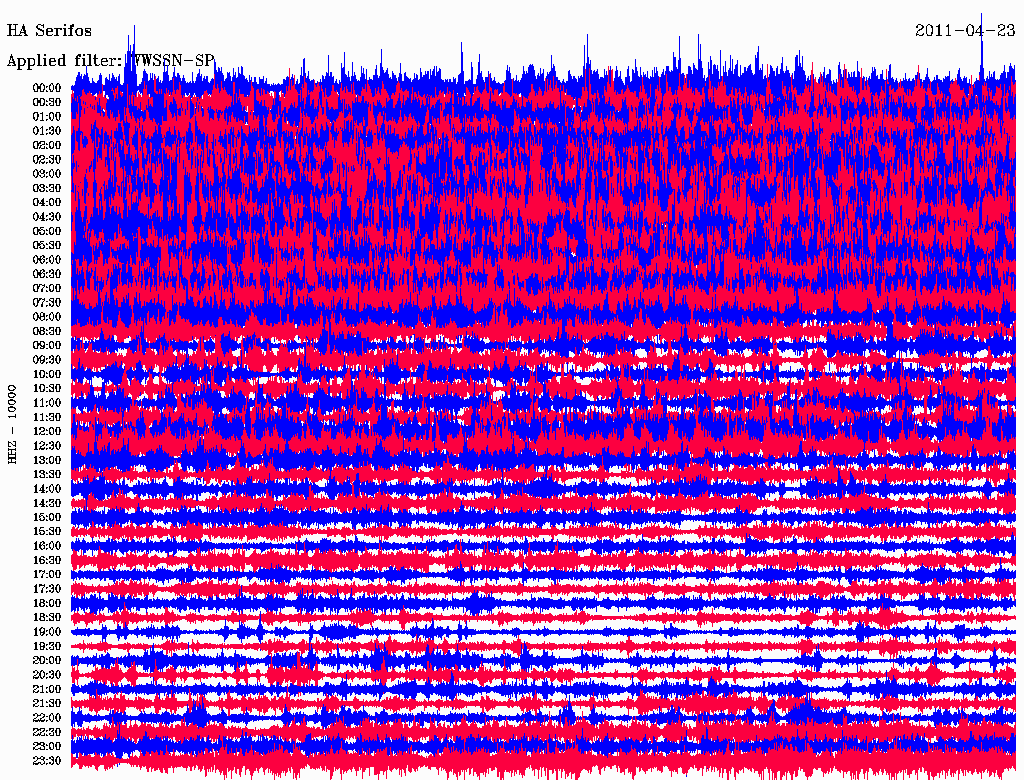This screenshot has width=1024, height=780.
Task: Select the 17:00 time label
Action: click(47, 574)
